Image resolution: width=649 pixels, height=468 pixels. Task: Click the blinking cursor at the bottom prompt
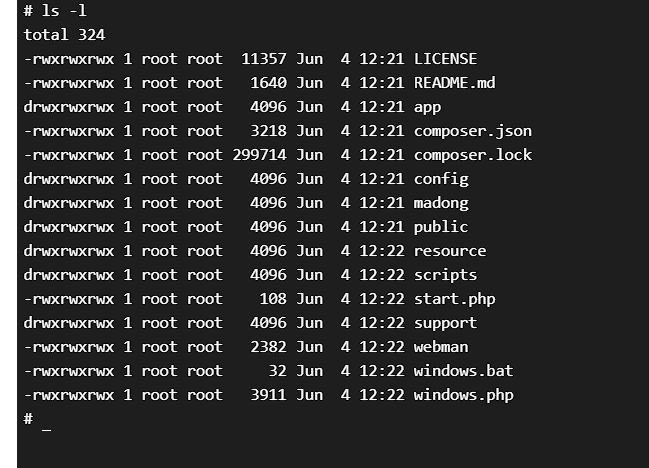pos(46,423)
